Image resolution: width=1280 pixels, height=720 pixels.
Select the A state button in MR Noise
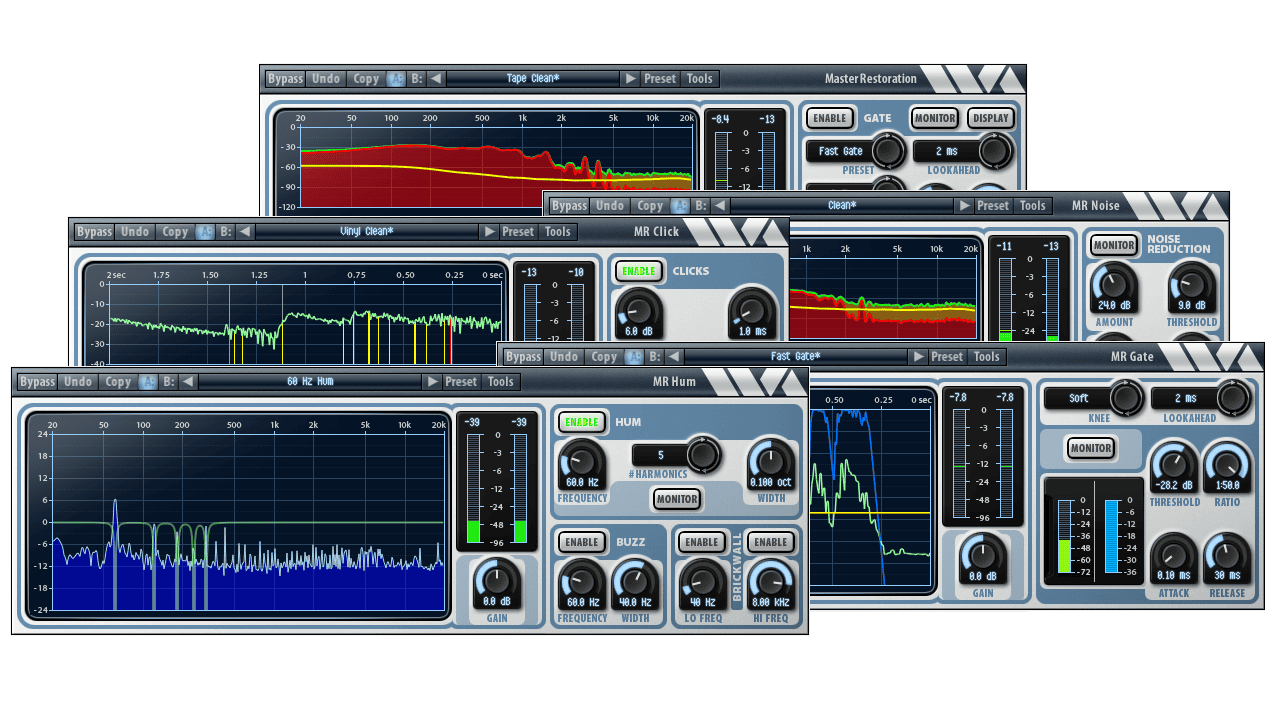[679, 206]
